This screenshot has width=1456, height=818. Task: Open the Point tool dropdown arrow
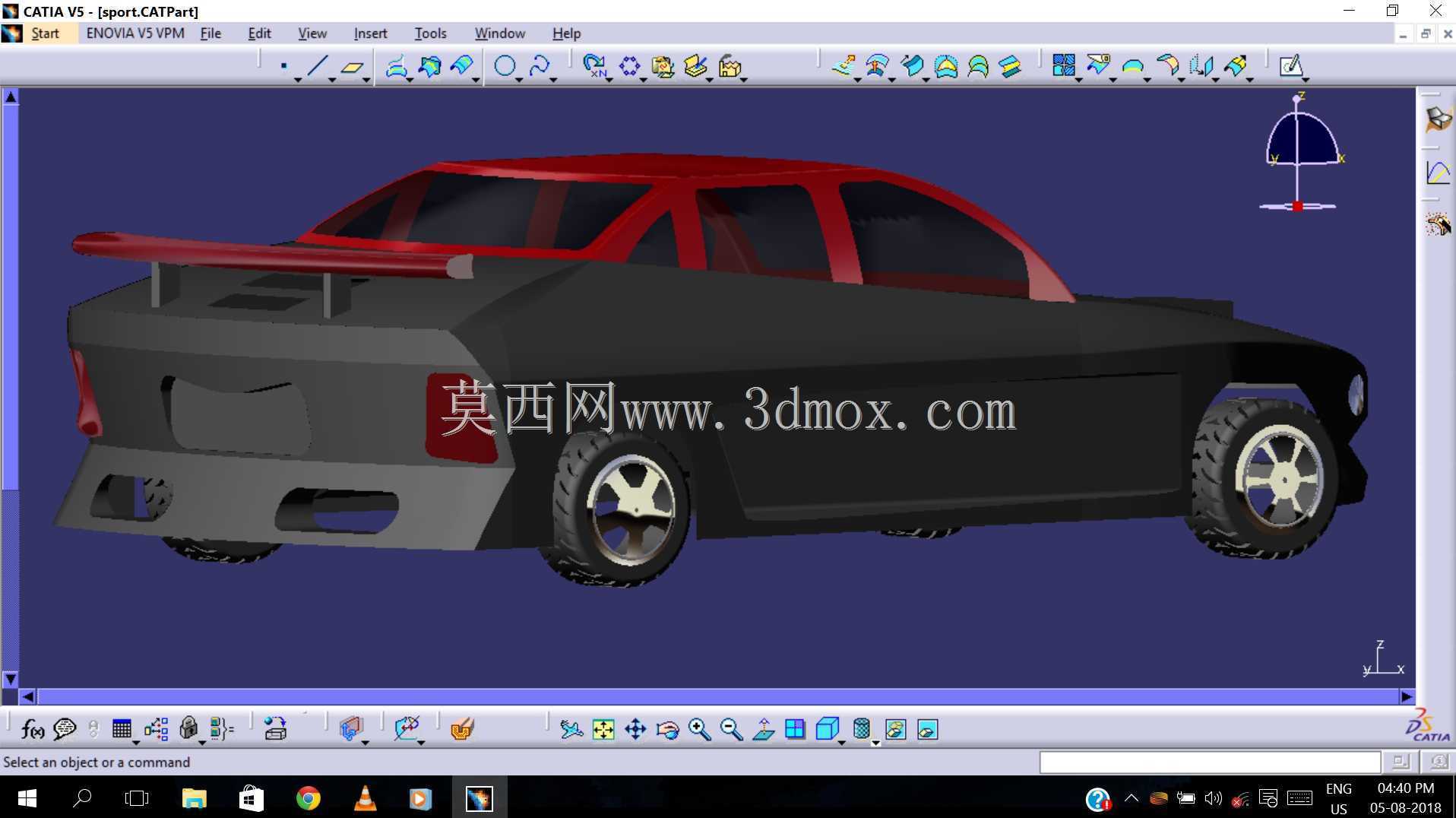(x=298, y=80)
